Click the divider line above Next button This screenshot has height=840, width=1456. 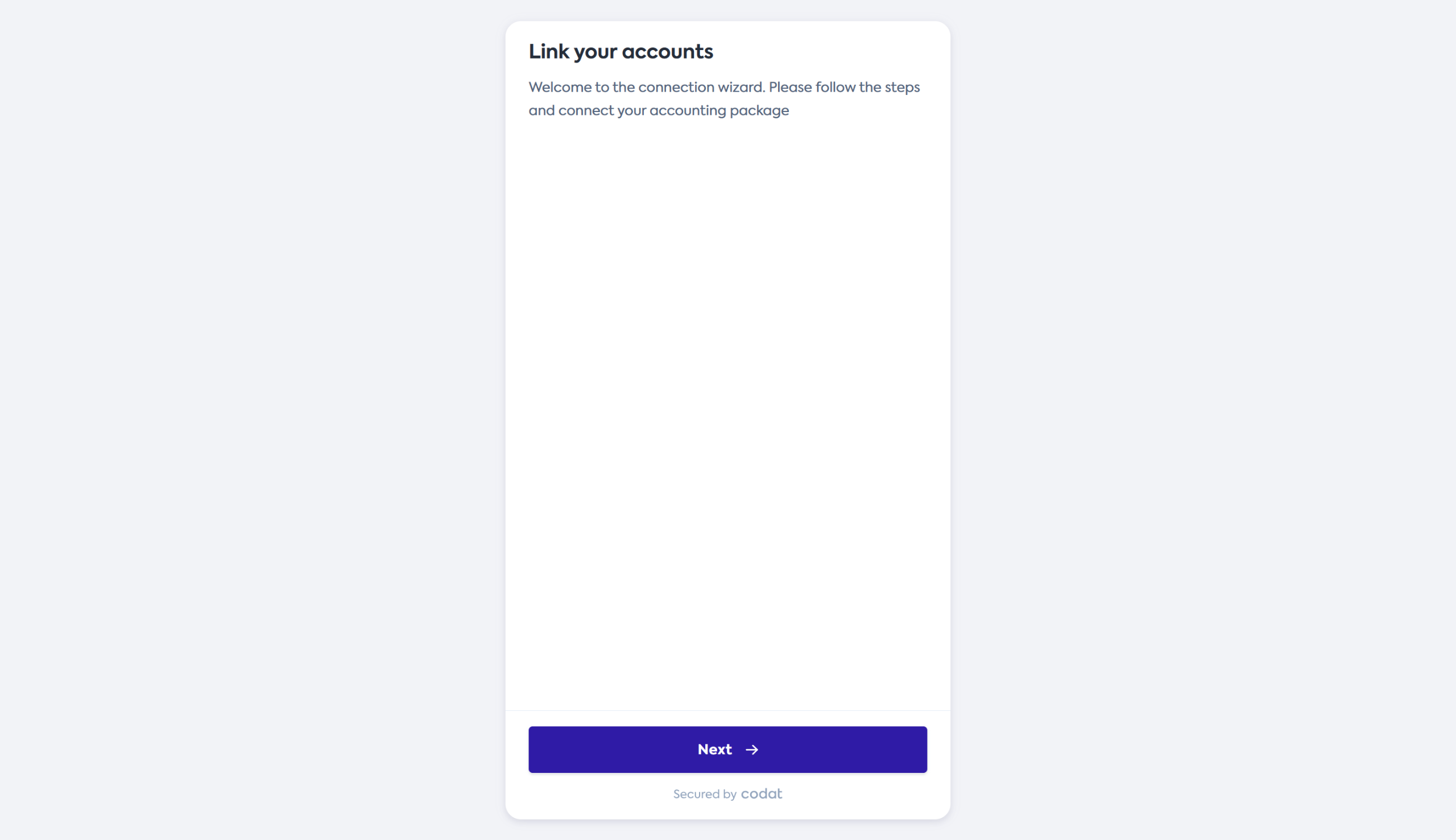(x=727, y=710)
